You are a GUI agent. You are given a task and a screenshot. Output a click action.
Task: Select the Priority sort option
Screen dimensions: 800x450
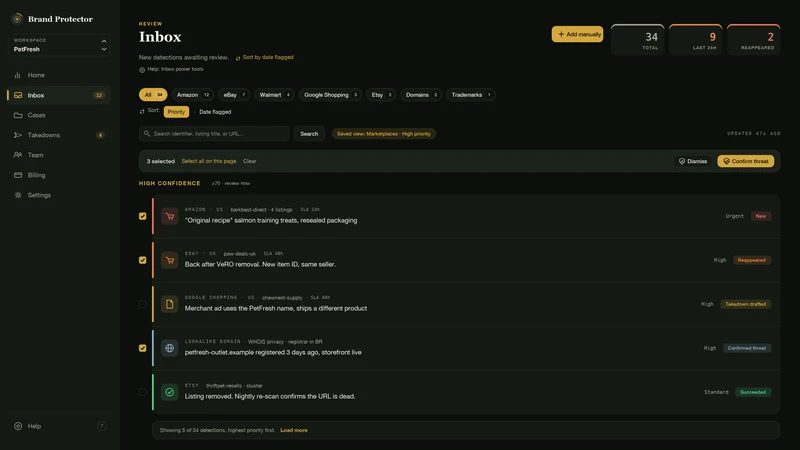click(176, 112)
